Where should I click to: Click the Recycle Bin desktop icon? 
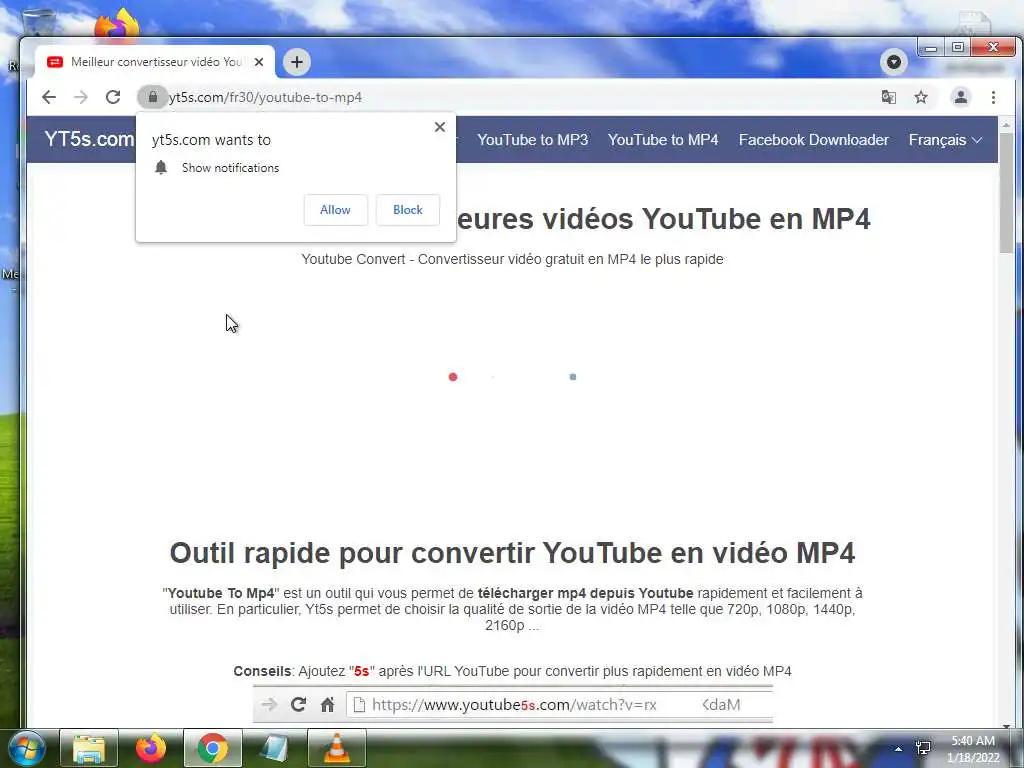point(39,23)
